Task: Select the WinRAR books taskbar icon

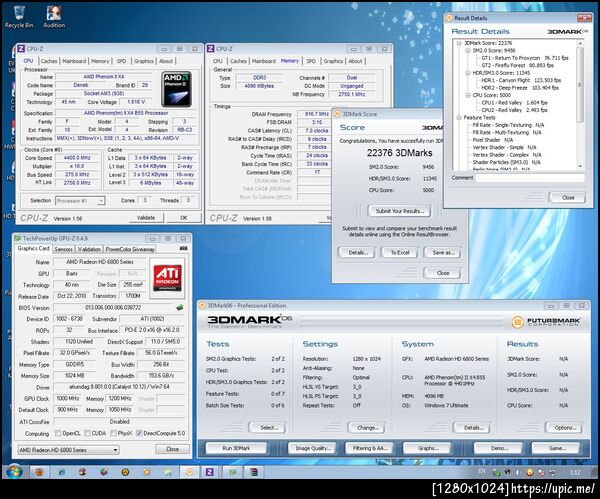Action: 254,472
